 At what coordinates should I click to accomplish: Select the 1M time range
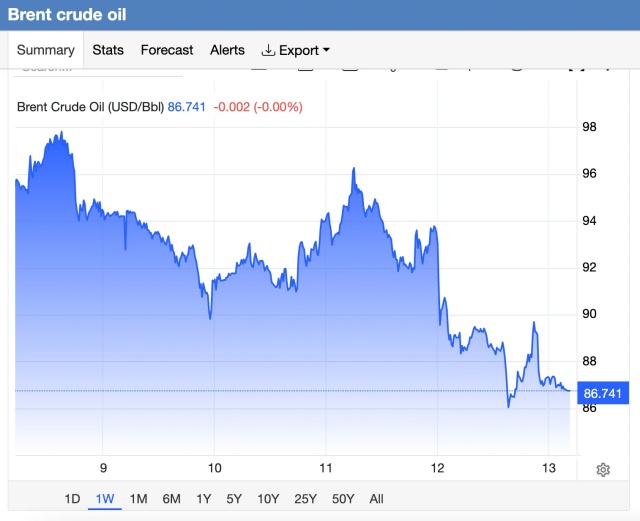click(x=138, y=499)
